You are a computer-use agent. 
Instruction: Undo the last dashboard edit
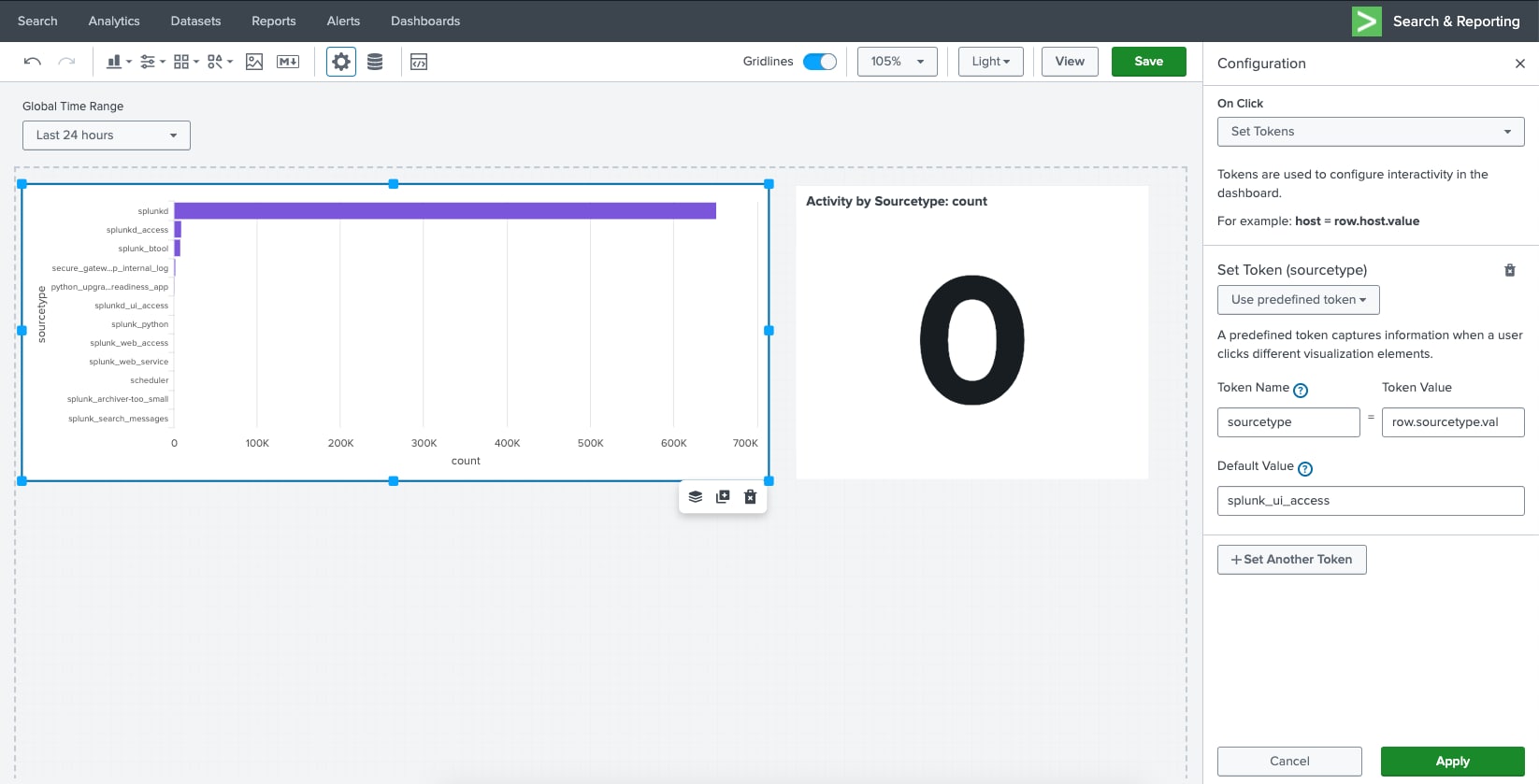[x=33, y=62]
